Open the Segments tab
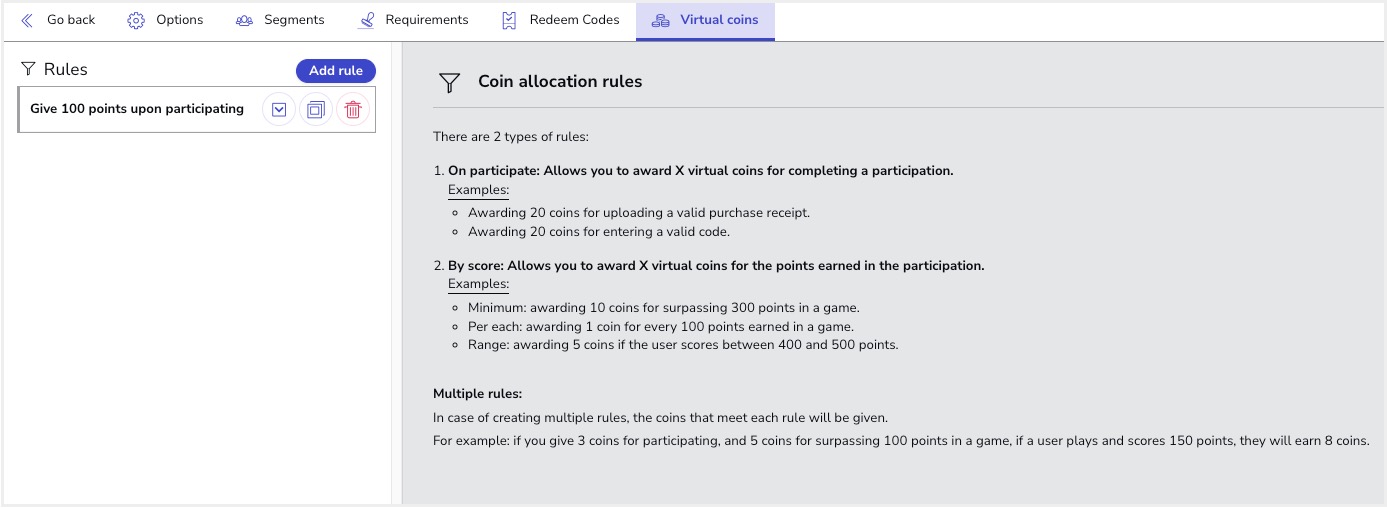This screenshot has width=1387, height=508. [x=294, y=20]
